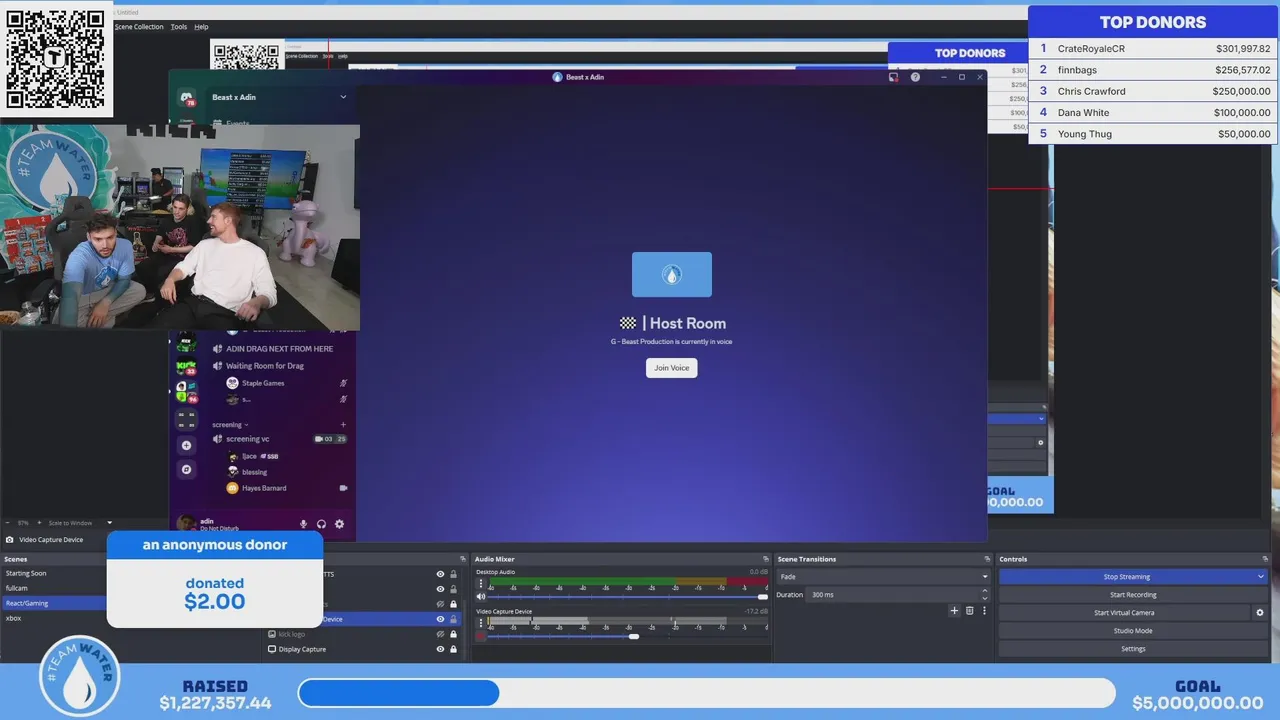Select ADIN DRAG NEXT FROM HERE channel
Screen dimensions: 1280x720
pos(279,349)
